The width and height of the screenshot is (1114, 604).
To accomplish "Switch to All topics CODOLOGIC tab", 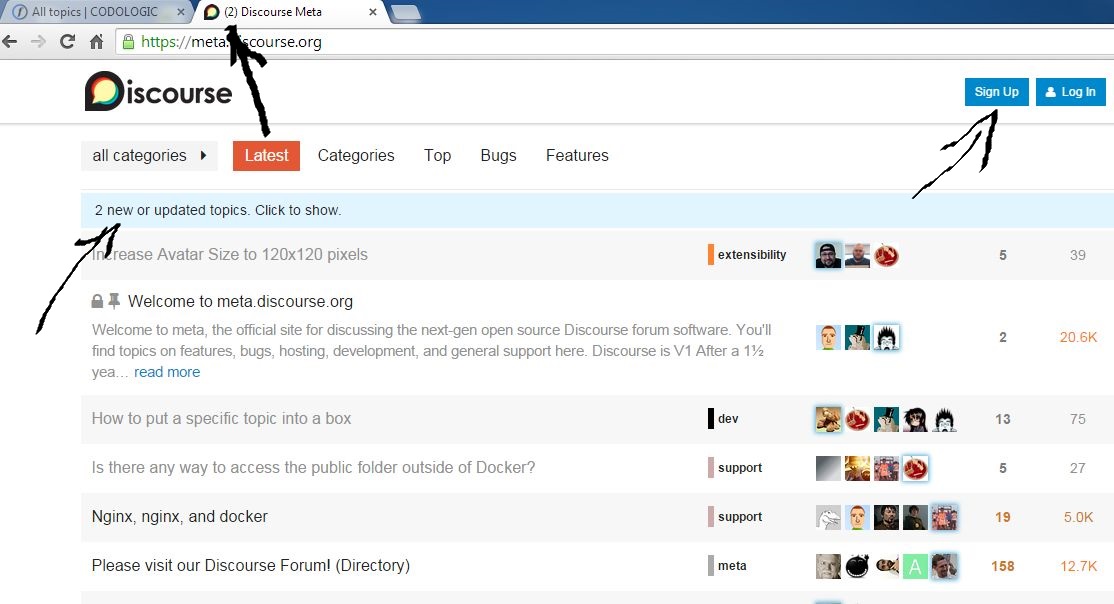I will coord(97,12).
